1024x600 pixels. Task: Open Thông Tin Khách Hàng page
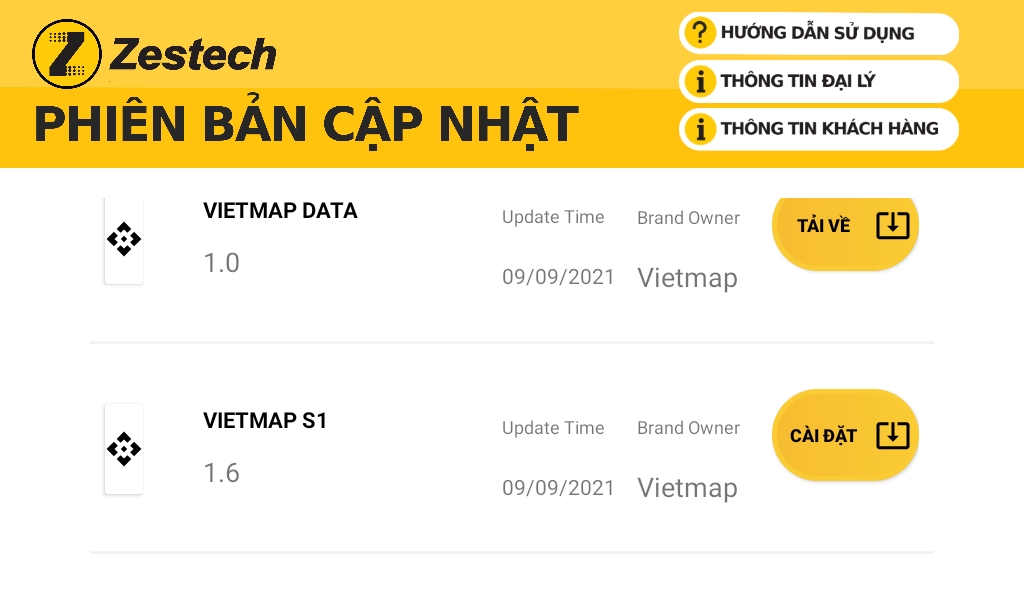coord(829,128)
